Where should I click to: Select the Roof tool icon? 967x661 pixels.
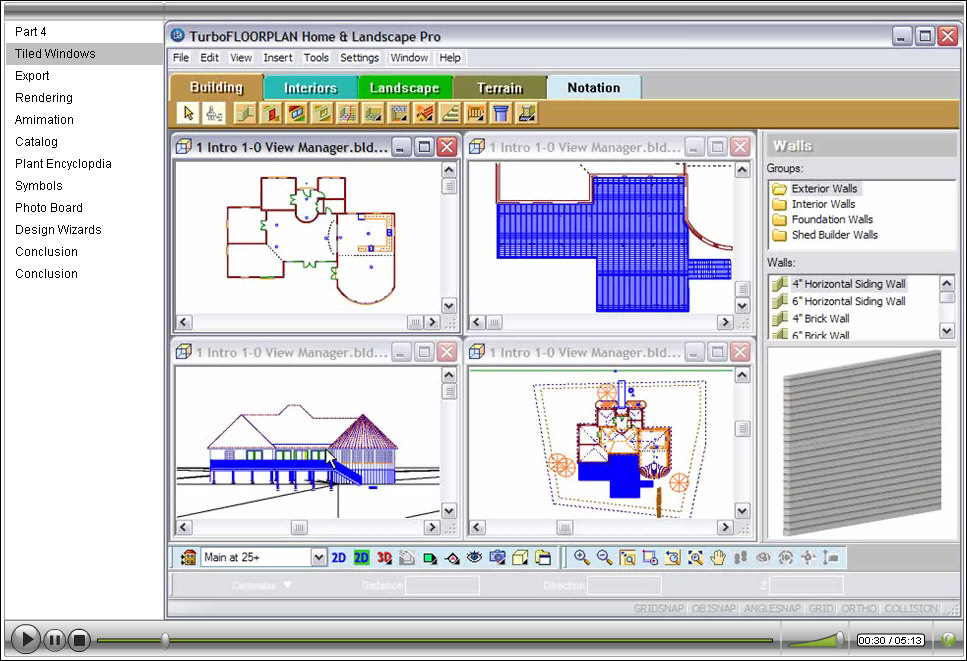pyautogui.click(x=425, y=113)
